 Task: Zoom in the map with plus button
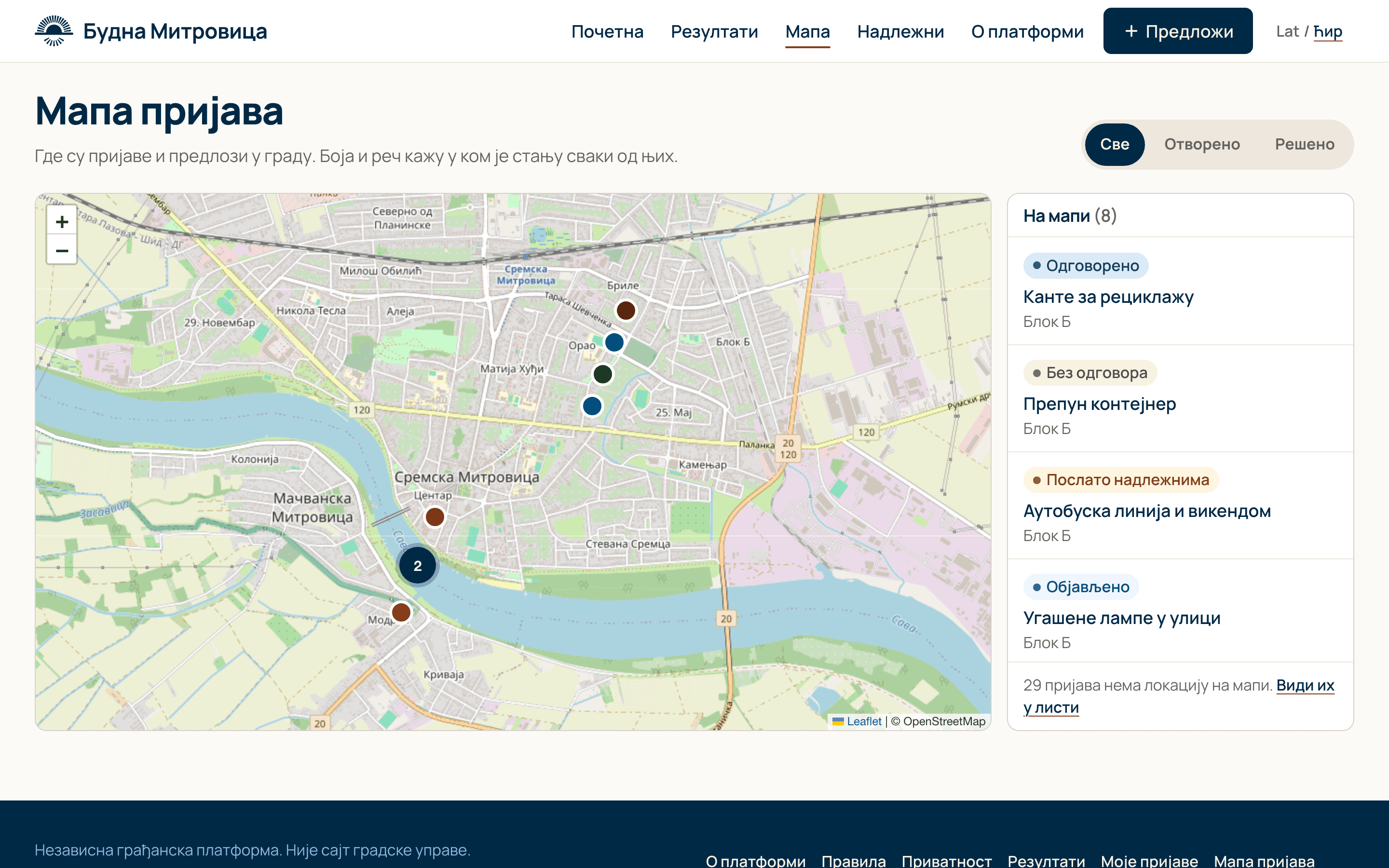point(62,221)
